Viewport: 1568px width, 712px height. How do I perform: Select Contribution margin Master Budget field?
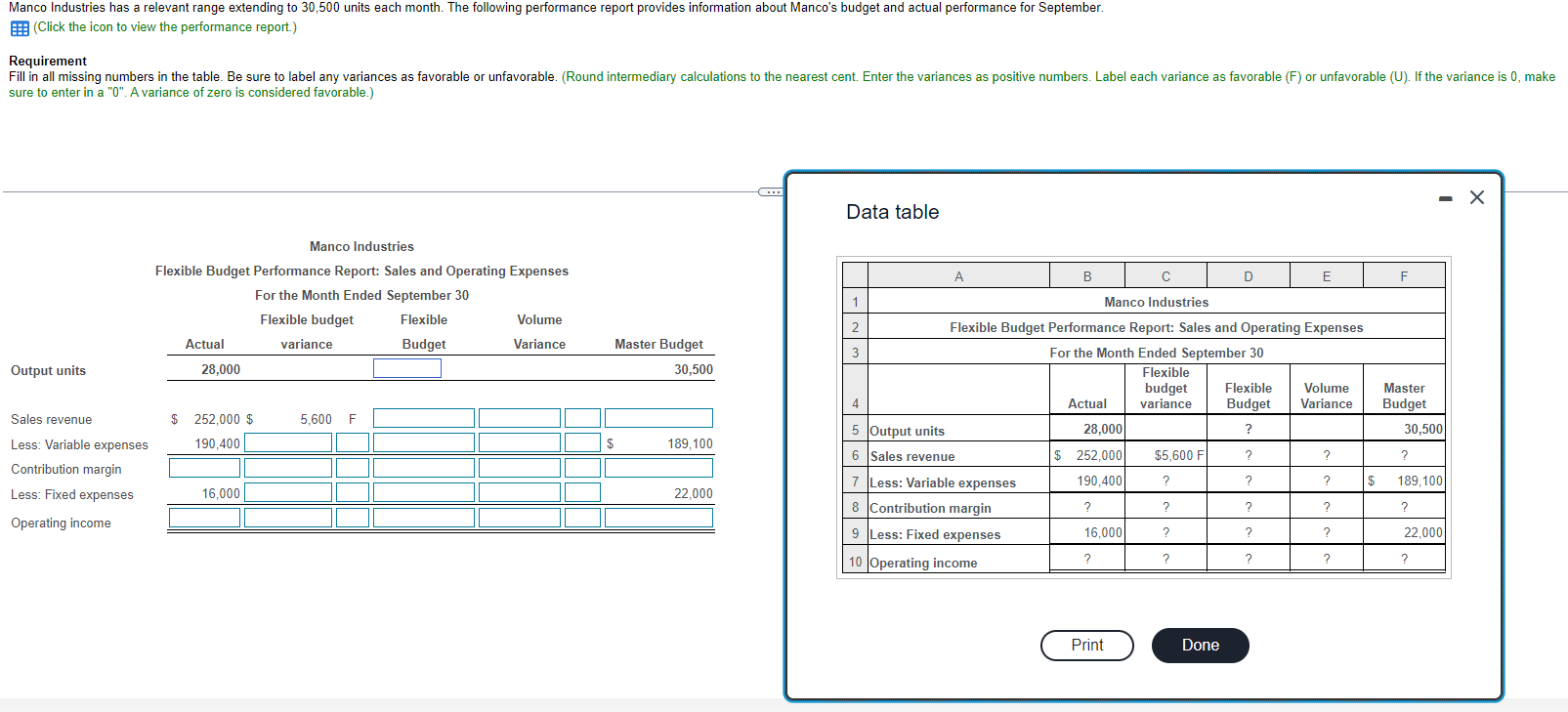pyautogui.click(x=658, y=468)
